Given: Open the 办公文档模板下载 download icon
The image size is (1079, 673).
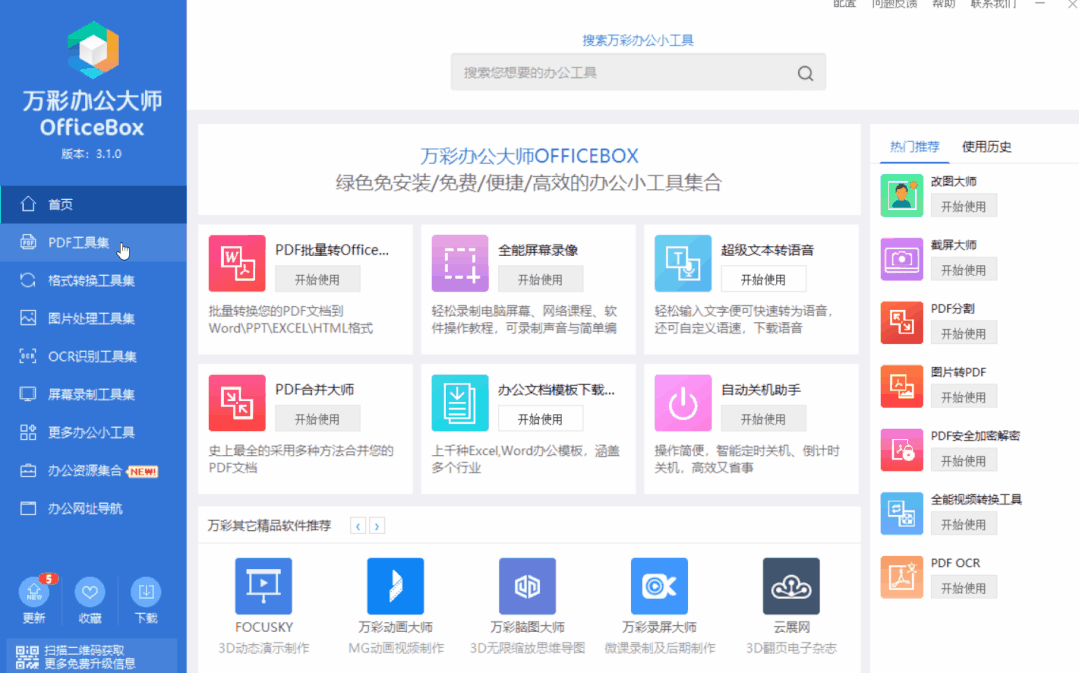Looking at the screenshot, I should click(460, 403).
